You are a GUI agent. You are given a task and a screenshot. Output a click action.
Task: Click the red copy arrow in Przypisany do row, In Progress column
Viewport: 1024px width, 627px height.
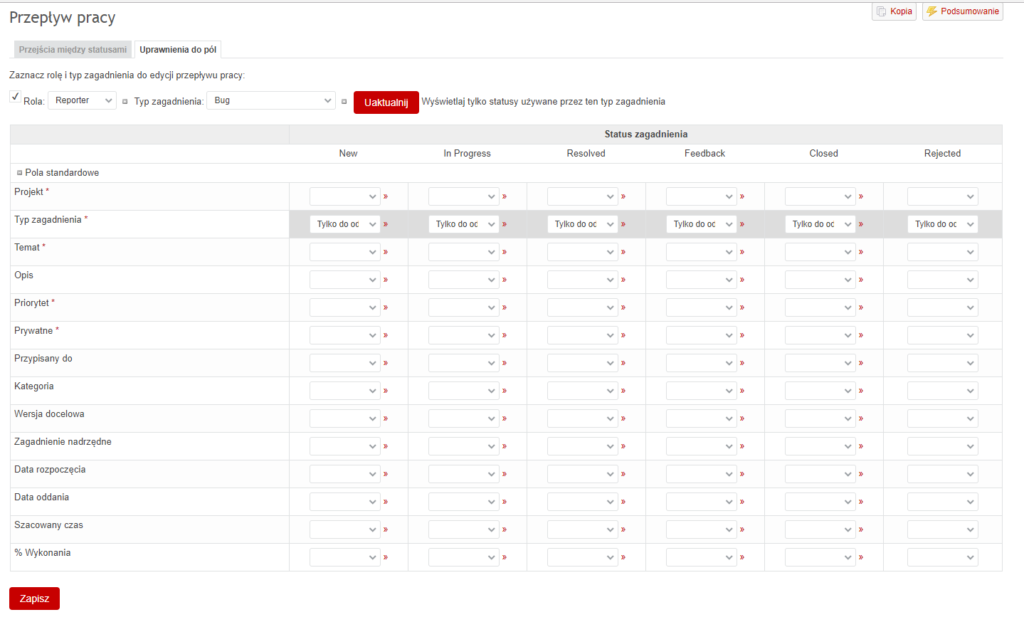tap(504, 363)
